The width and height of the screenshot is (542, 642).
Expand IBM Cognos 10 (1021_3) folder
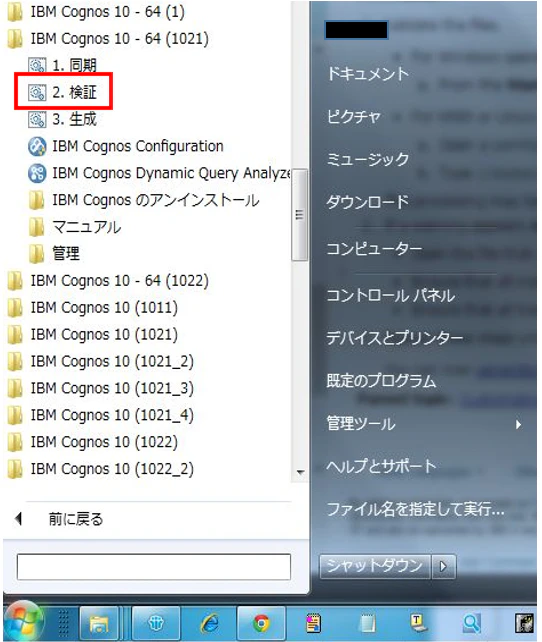[101, 388]
